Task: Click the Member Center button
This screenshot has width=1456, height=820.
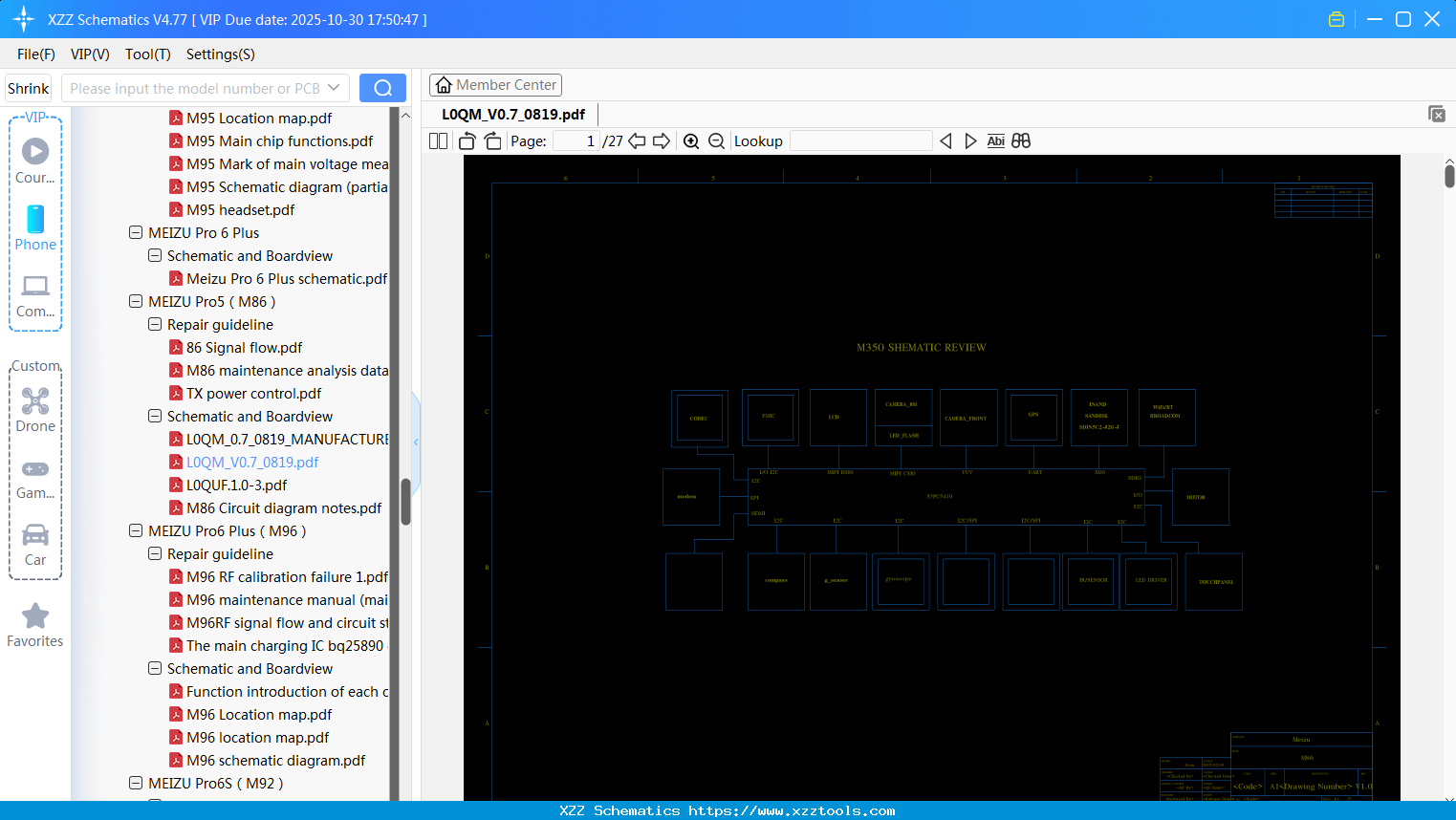Action: pyautogui.click(x=495, y=84)
